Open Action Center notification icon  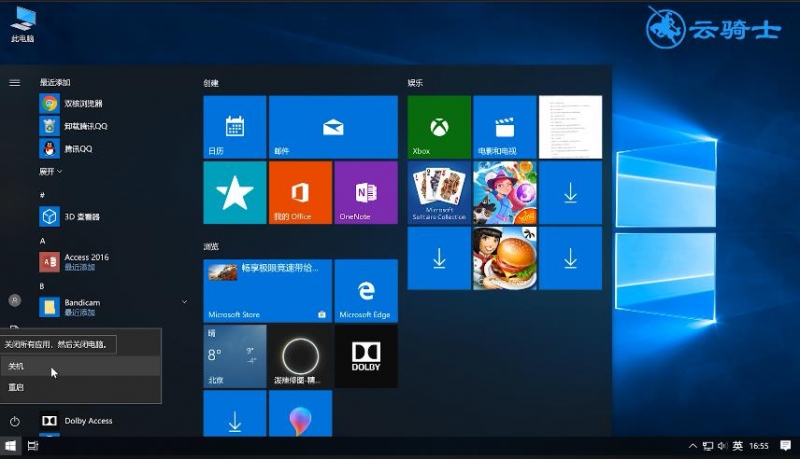click(x=786, y=446)
